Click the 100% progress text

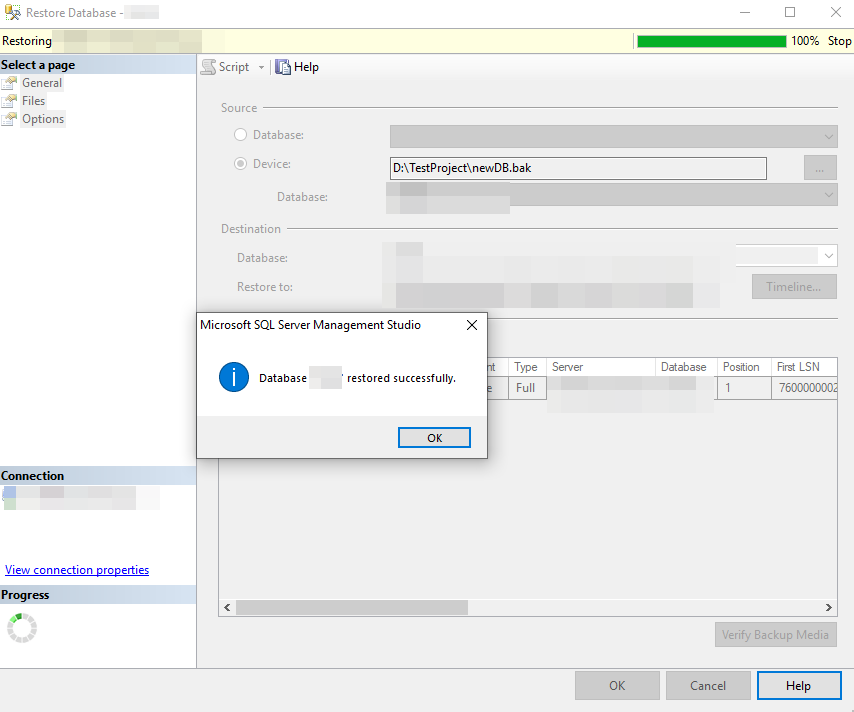805,41
